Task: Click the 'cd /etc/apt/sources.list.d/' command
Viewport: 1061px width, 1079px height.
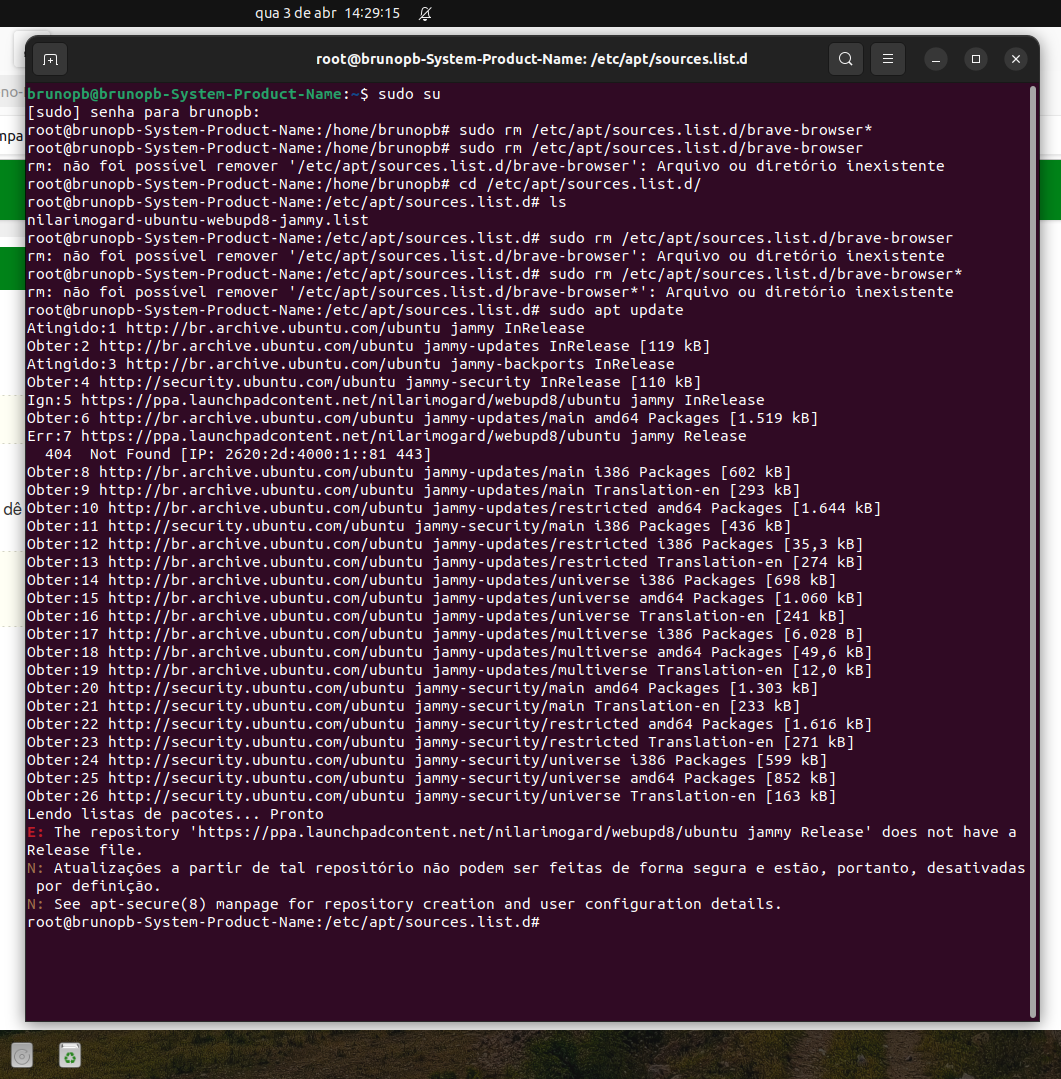Action: coord(580,184)
